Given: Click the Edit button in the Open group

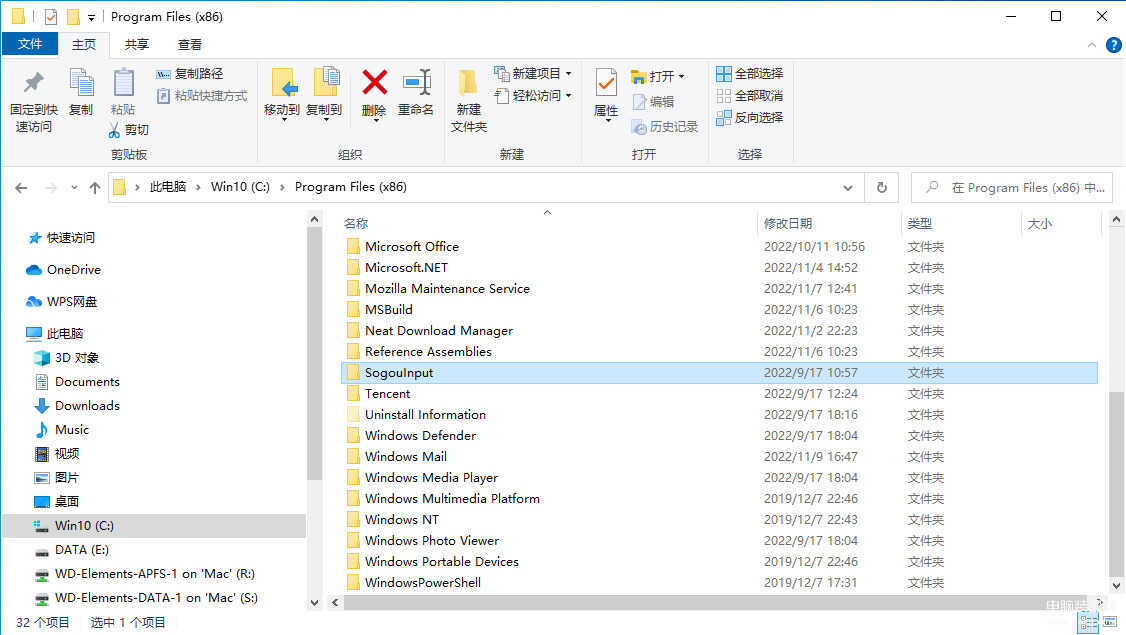Looking at the screenshot, I should point(653,102).
